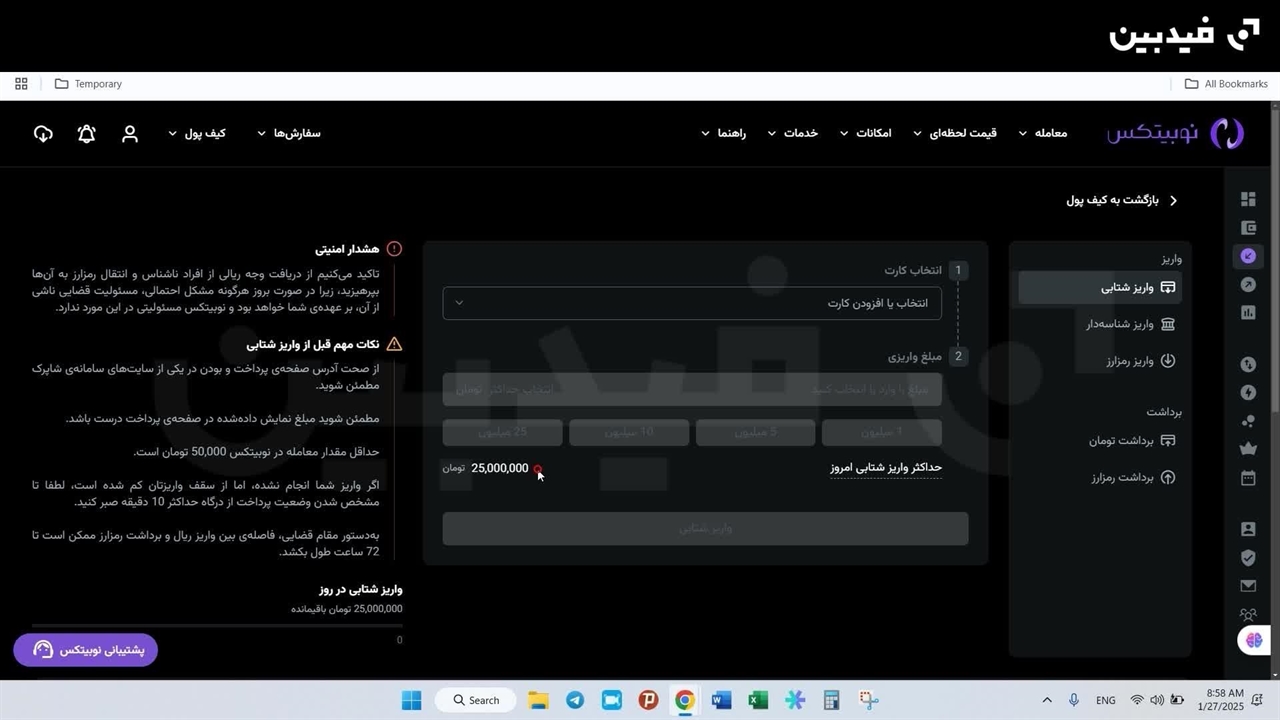The image size is (1280, 720).
Task: Open the calendar icon in right sidebar
Action: tap(1247, 478)
